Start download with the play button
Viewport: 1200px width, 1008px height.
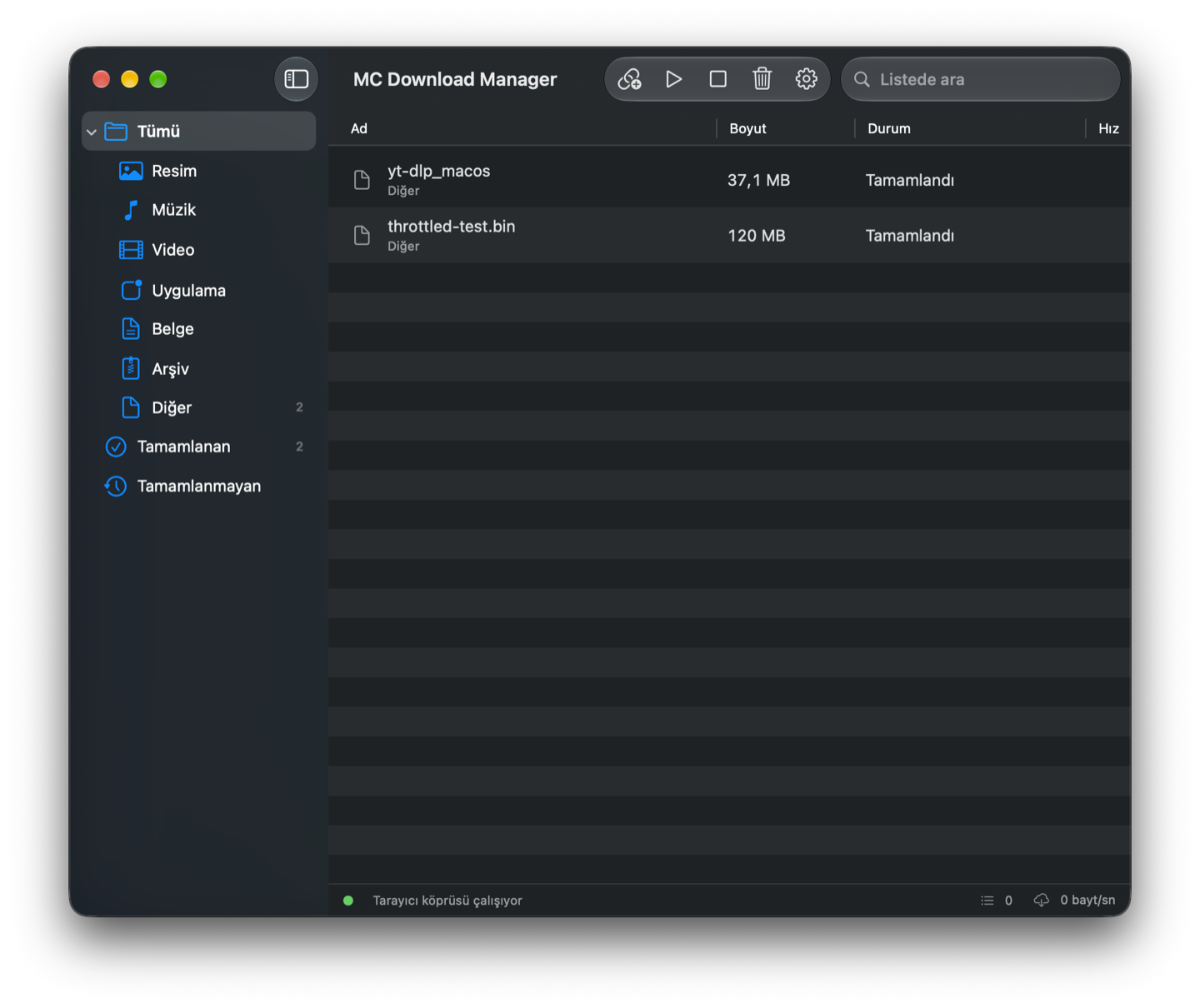674,79
